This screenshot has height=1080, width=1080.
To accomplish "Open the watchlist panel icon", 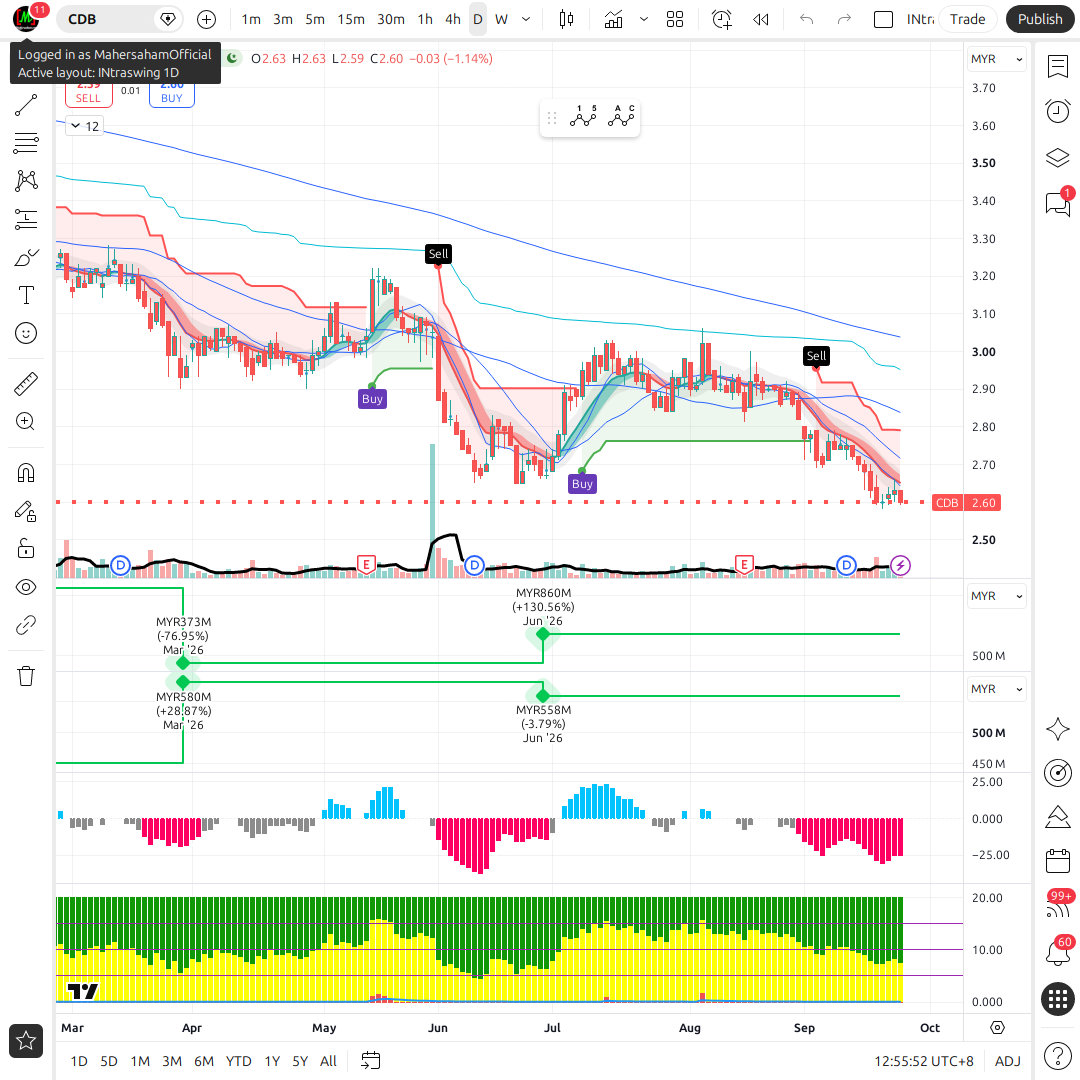I will tap(1057, 66).
